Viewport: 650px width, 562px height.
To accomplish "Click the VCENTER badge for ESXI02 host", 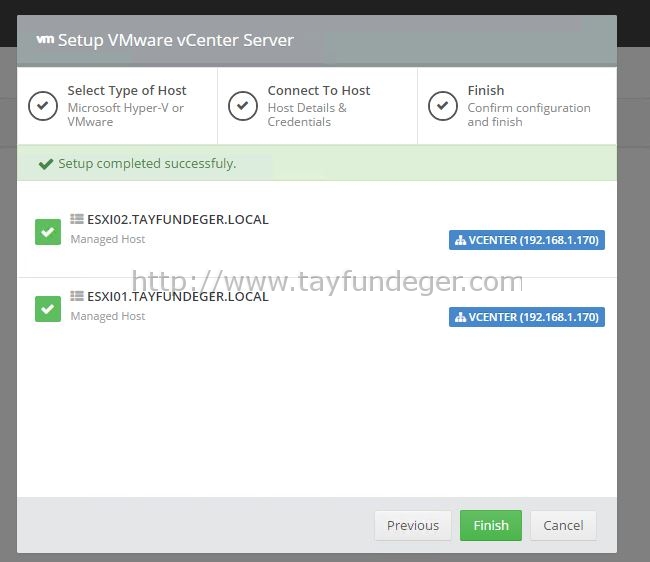I will point(526,240).
